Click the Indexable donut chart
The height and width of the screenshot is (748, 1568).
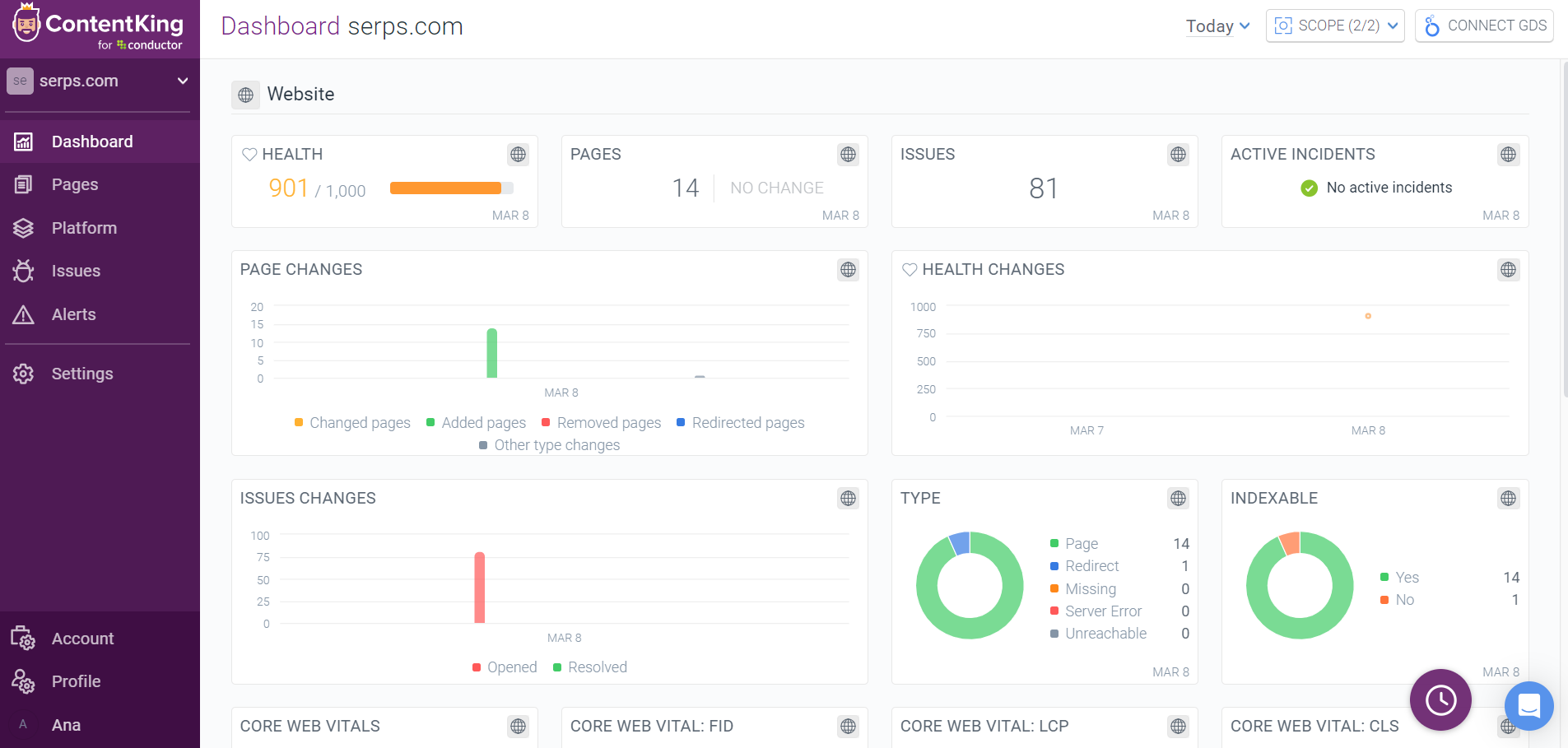tap(1300, 585)
